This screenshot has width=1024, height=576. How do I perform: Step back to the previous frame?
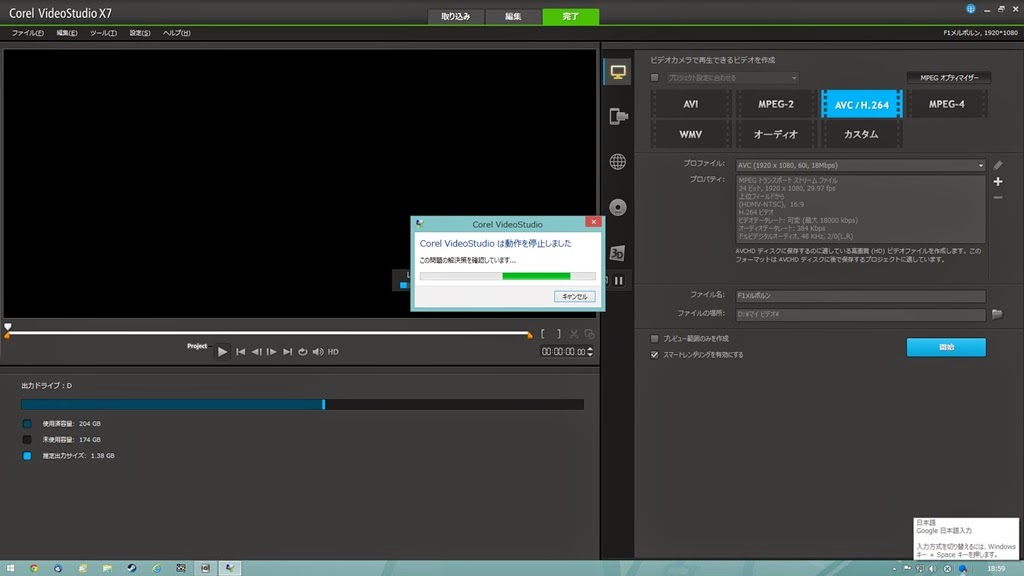[x=256, y=352]
